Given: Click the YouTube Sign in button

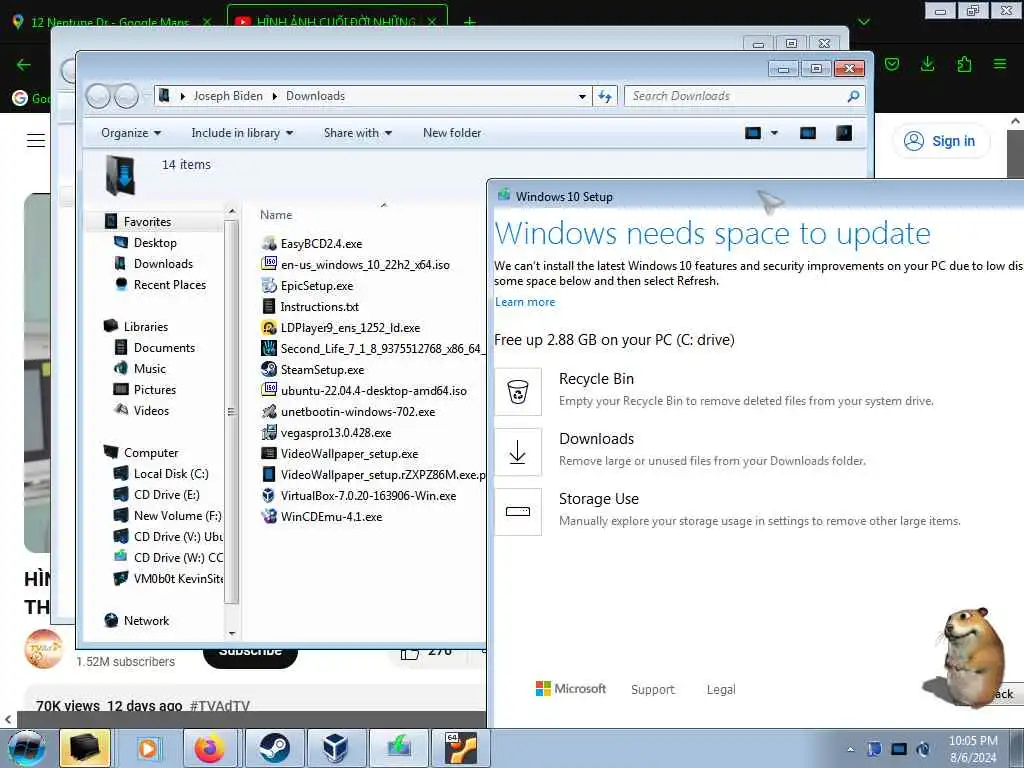Looking at the screenshot, I should (941, 141).
